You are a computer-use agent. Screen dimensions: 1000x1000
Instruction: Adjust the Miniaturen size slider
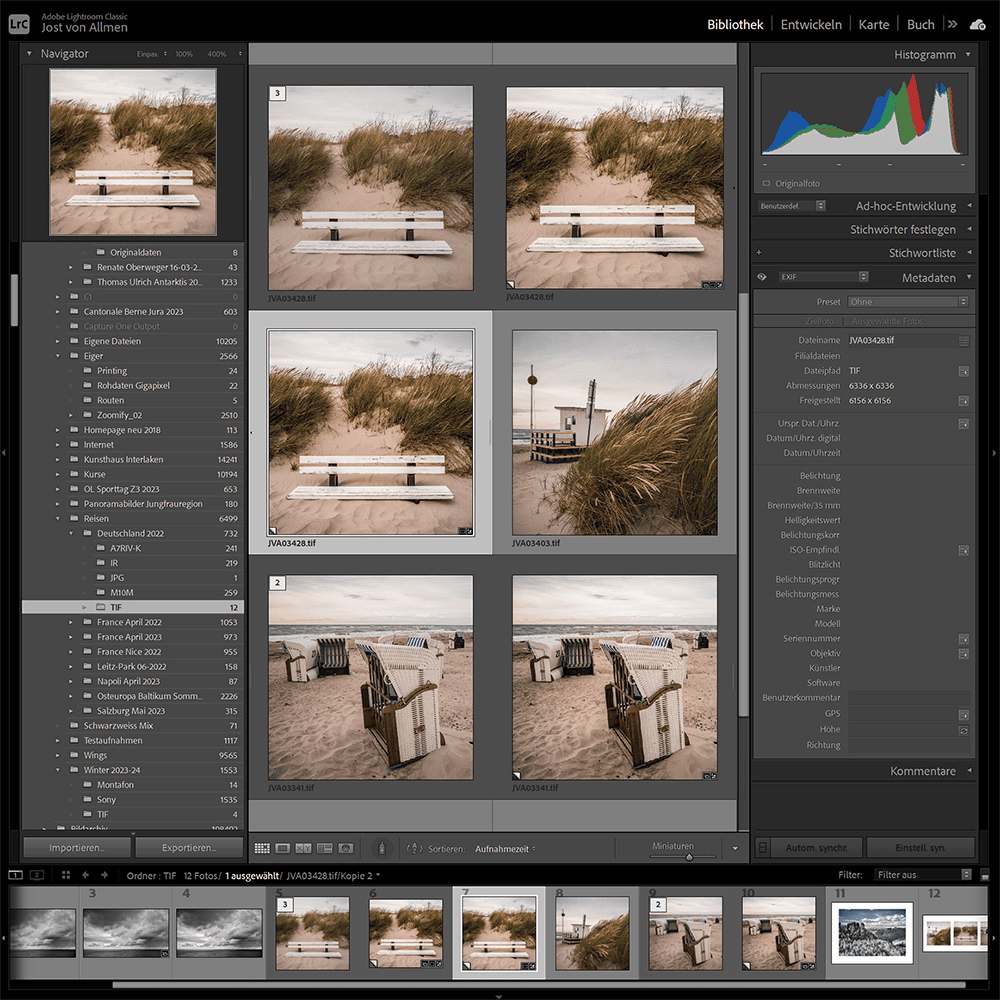coord(689,857)
